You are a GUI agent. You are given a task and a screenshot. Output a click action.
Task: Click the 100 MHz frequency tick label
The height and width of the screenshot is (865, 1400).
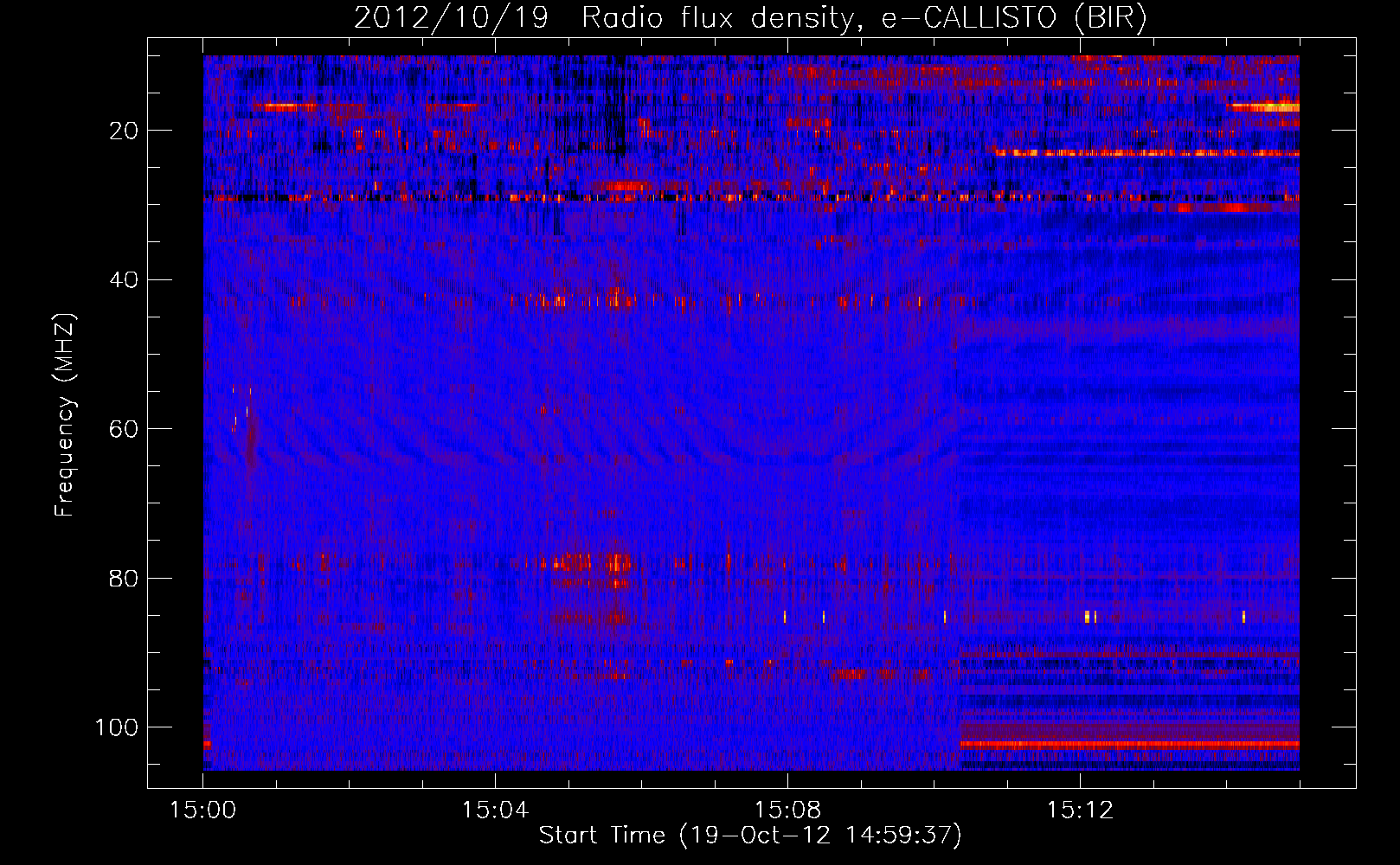117,727
